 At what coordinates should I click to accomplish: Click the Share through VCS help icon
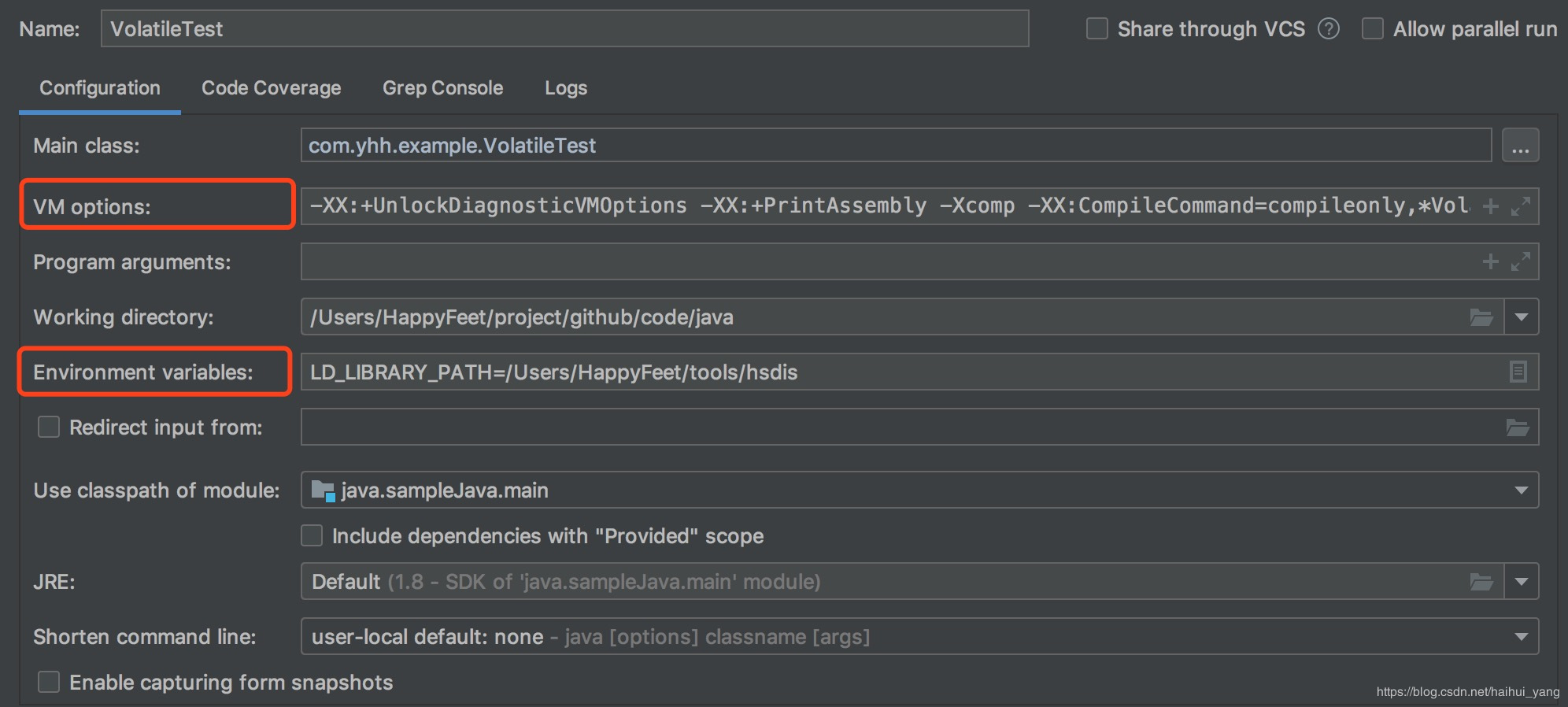coord(1329,29)
